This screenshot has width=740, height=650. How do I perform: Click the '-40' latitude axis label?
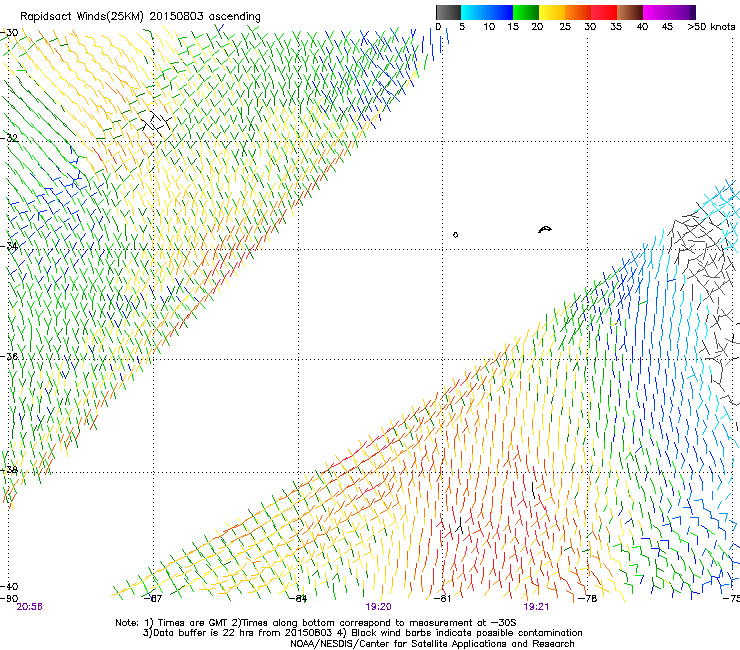(9, 586)
